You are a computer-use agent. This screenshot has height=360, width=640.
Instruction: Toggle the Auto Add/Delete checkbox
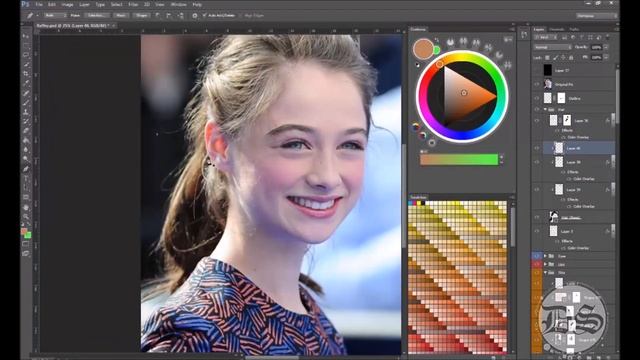coord(204,16)
